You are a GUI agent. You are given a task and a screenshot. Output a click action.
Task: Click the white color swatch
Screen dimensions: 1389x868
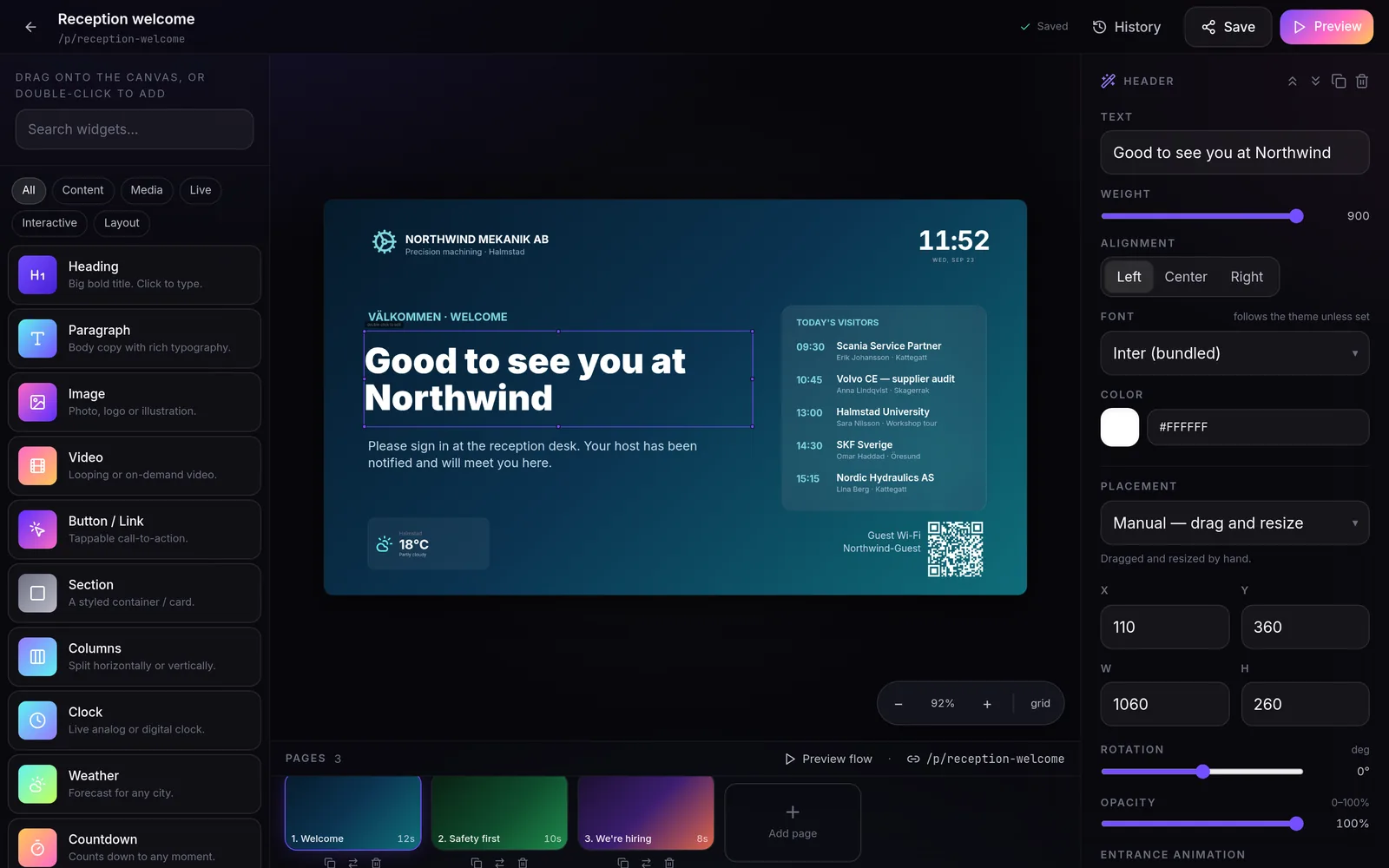click(1120, 427)
